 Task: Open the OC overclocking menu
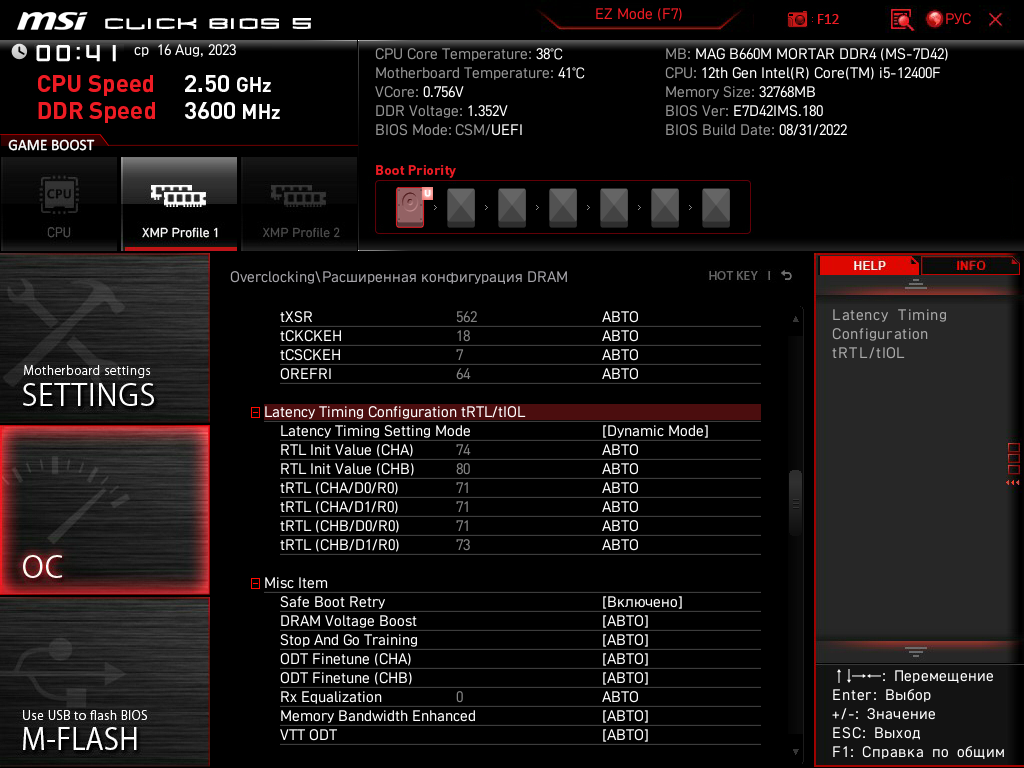point(104,510)
